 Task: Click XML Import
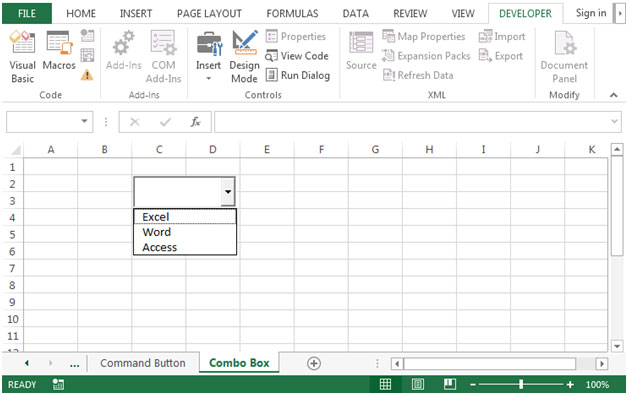[x=502, y=36]
